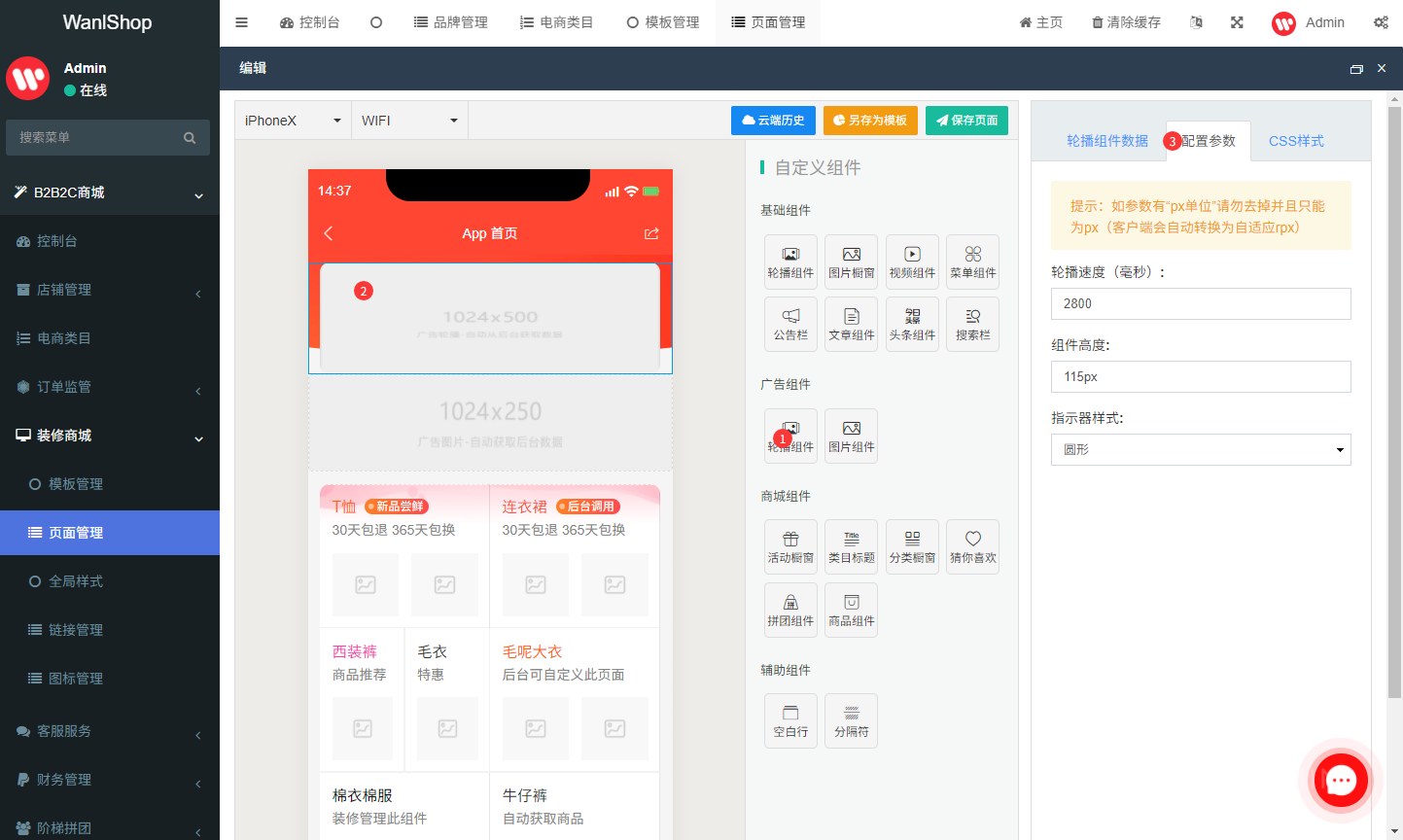Expand the 店铺管理 sidebar menu
This screenshot has height=840, width=1403.
[x=110, y=290]
